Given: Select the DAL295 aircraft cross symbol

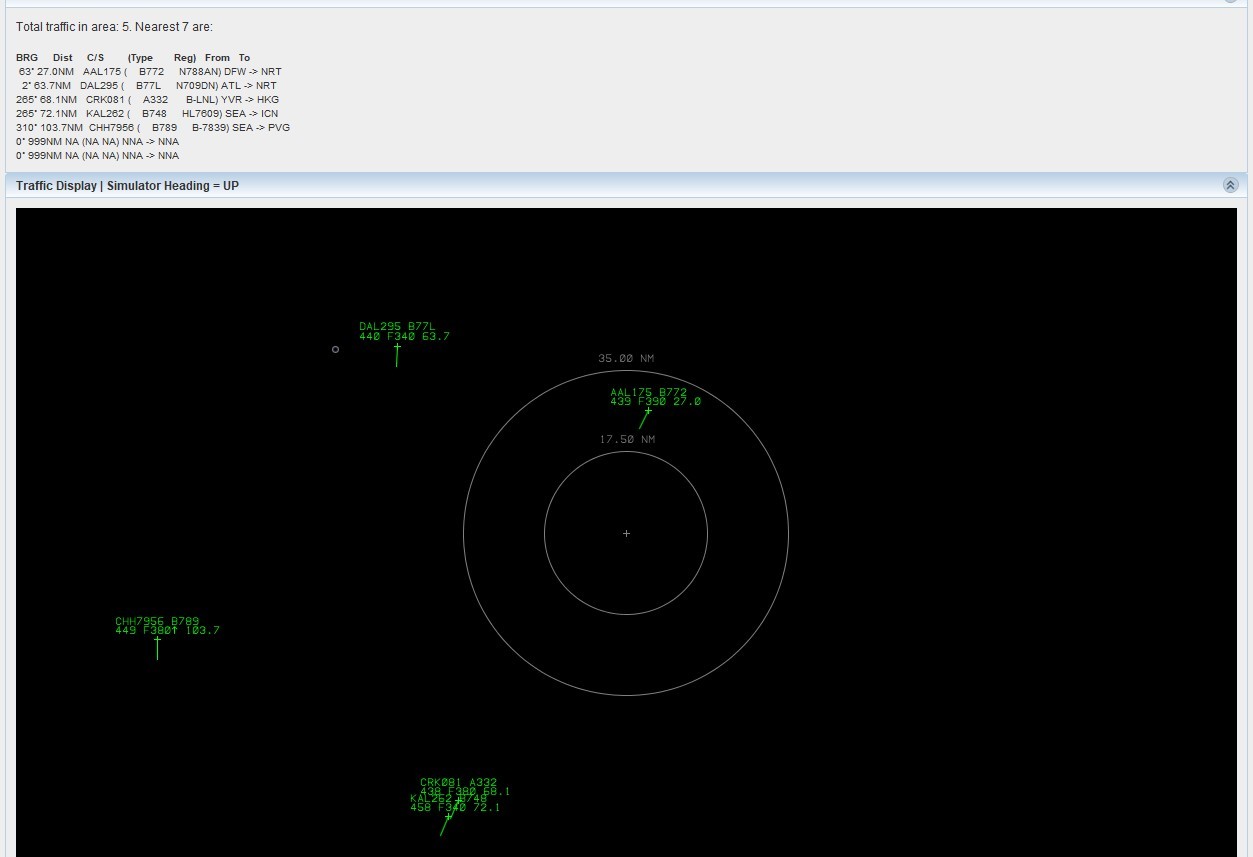Looking at the screenshot, I should tap(397, 347).
